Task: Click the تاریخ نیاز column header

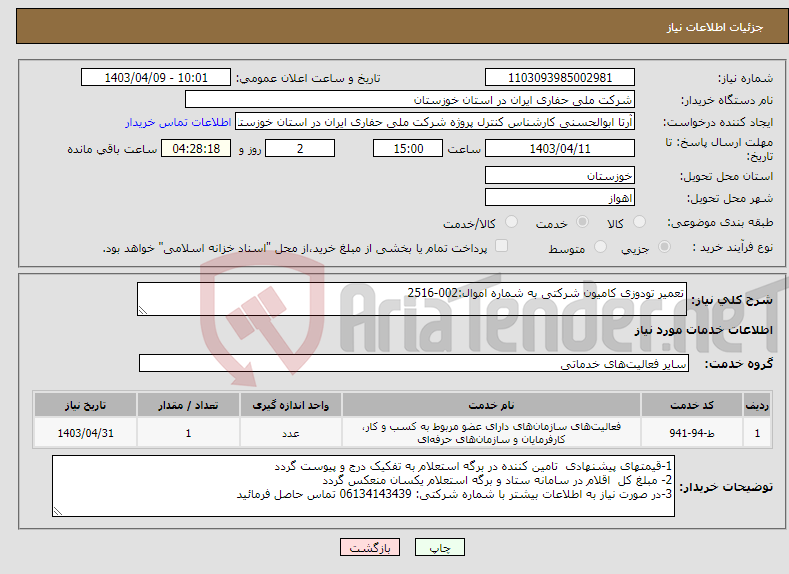Action: [86, 405]
